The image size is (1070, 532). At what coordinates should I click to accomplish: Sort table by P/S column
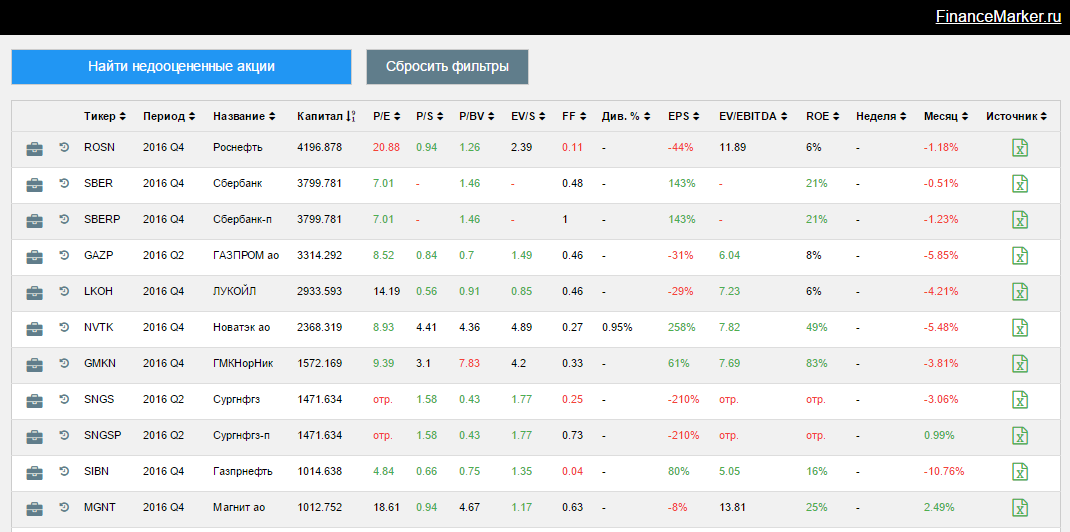(430, 117)
